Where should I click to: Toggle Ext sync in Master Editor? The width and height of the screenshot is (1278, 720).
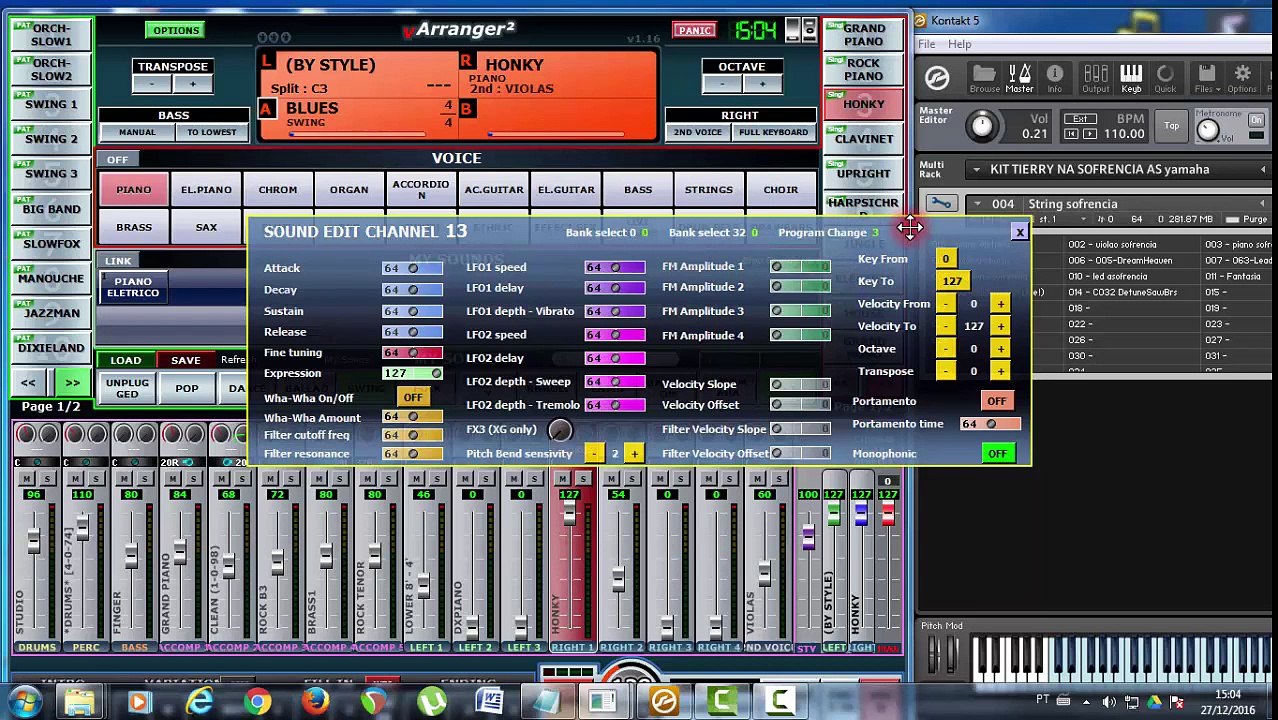click(1080, 118)
